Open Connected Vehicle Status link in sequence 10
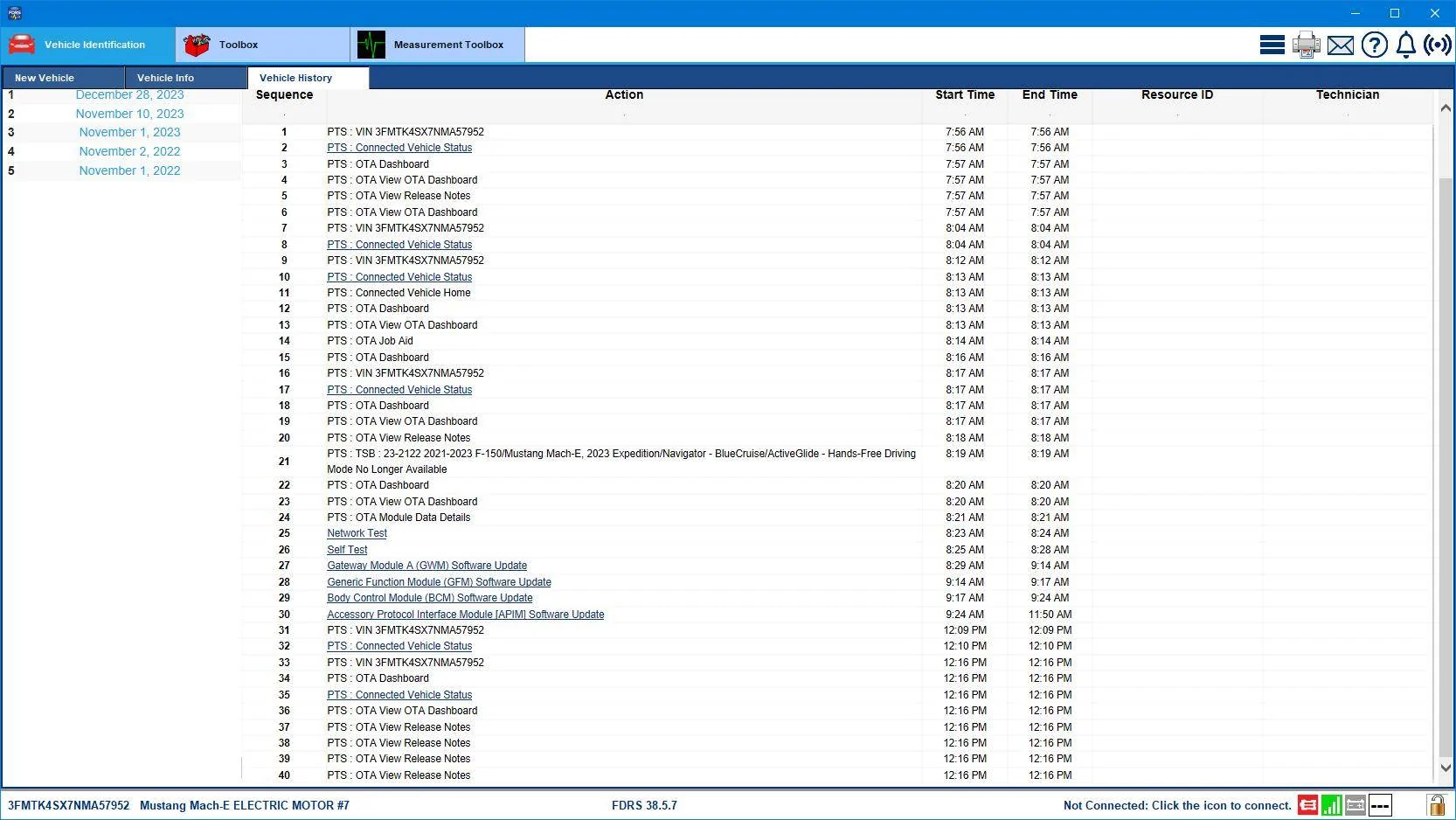This screenshot has width=1456, height=820. click(399, 277)
